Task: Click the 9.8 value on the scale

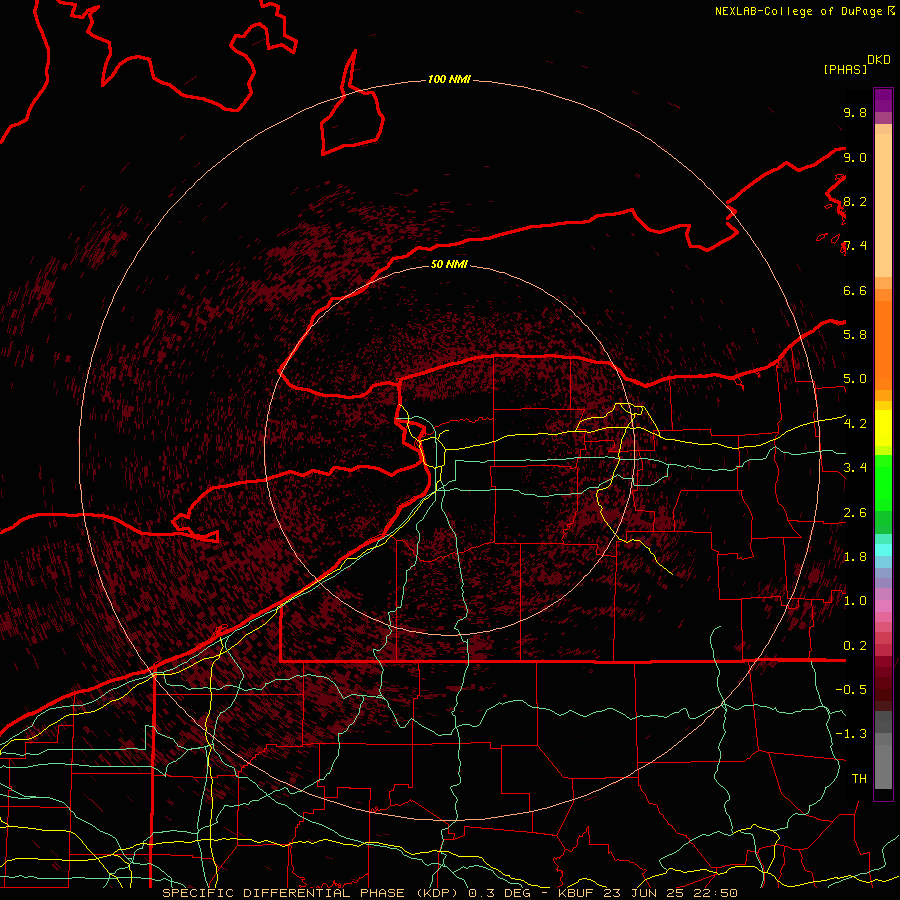Action: point(855,112)
